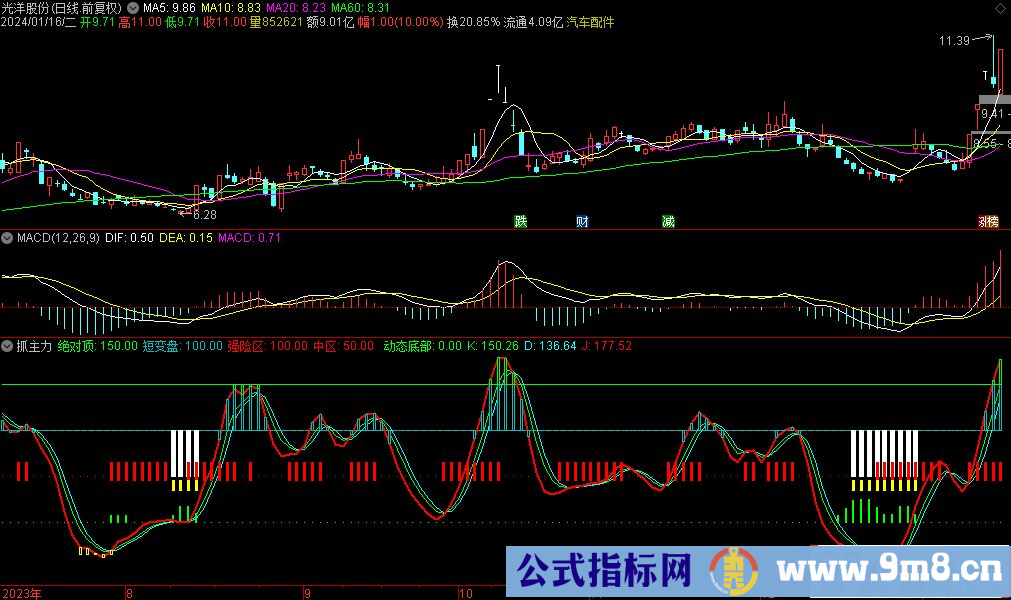Open the dropdown next to 光洋股份 title

(x=133, y=8)
